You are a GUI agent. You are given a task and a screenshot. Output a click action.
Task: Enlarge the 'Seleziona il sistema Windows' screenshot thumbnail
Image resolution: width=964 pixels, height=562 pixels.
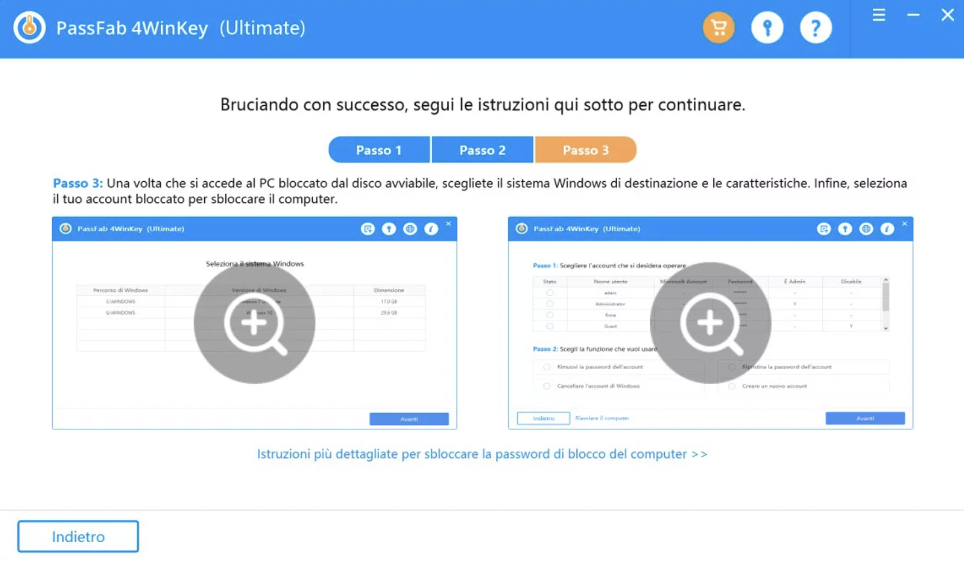point(255,323)
